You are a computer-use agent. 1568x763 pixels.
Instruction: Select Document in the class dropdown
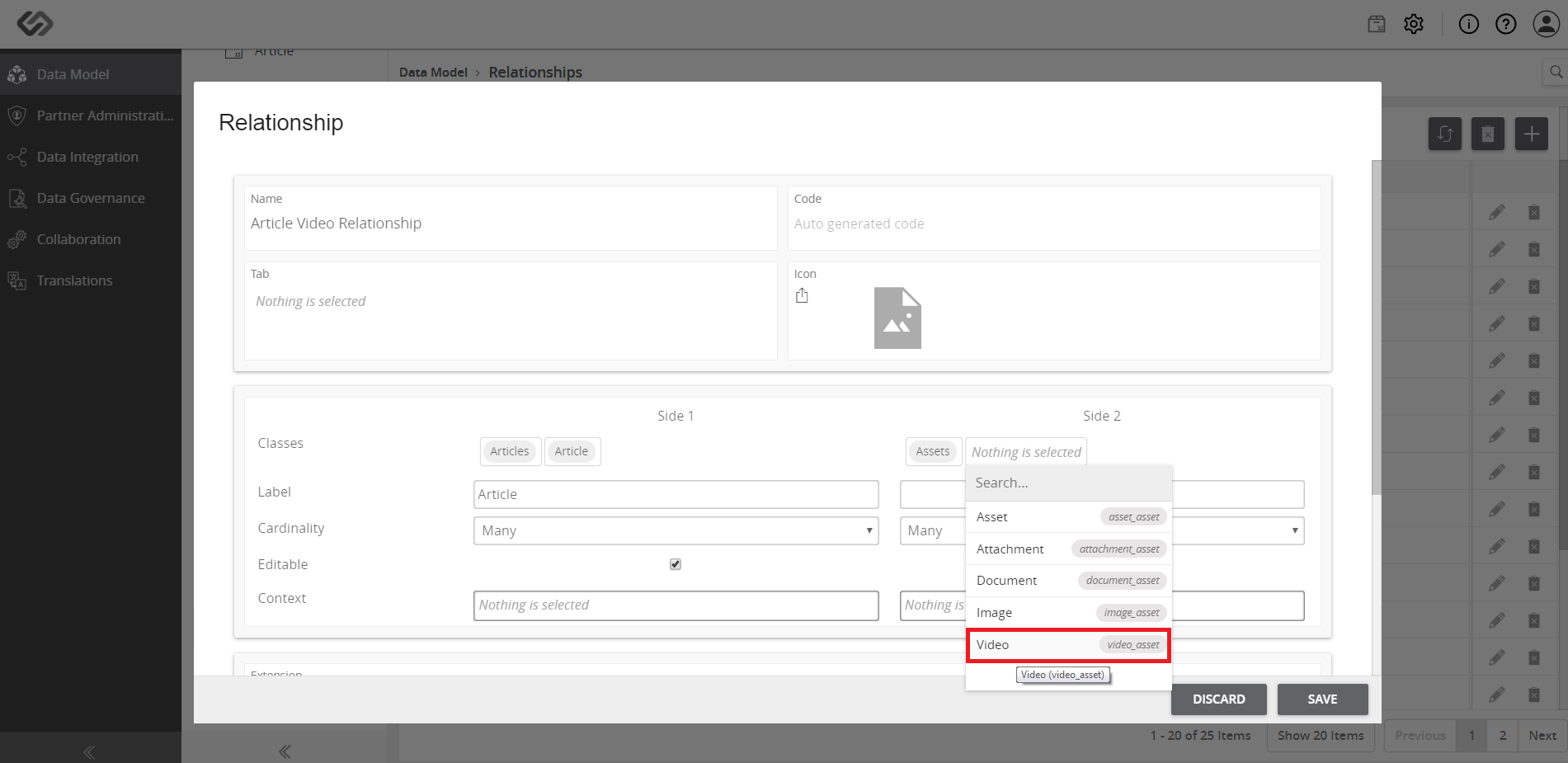(x=1069, y=581)
